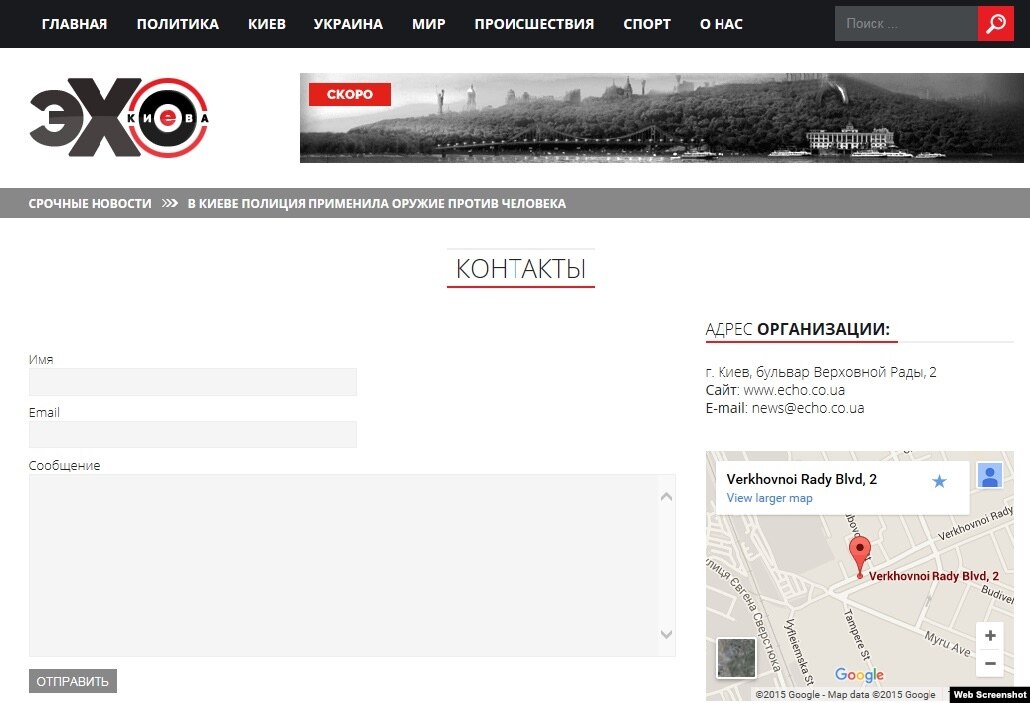Viewport: 1030px width, 703px height.
Task: Zoom out on the map
Action: 989,663
